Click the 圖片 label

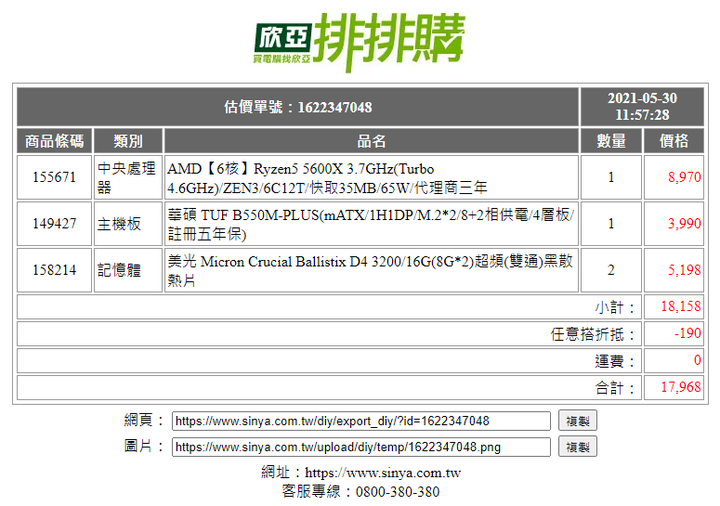[x=144, y=446]
